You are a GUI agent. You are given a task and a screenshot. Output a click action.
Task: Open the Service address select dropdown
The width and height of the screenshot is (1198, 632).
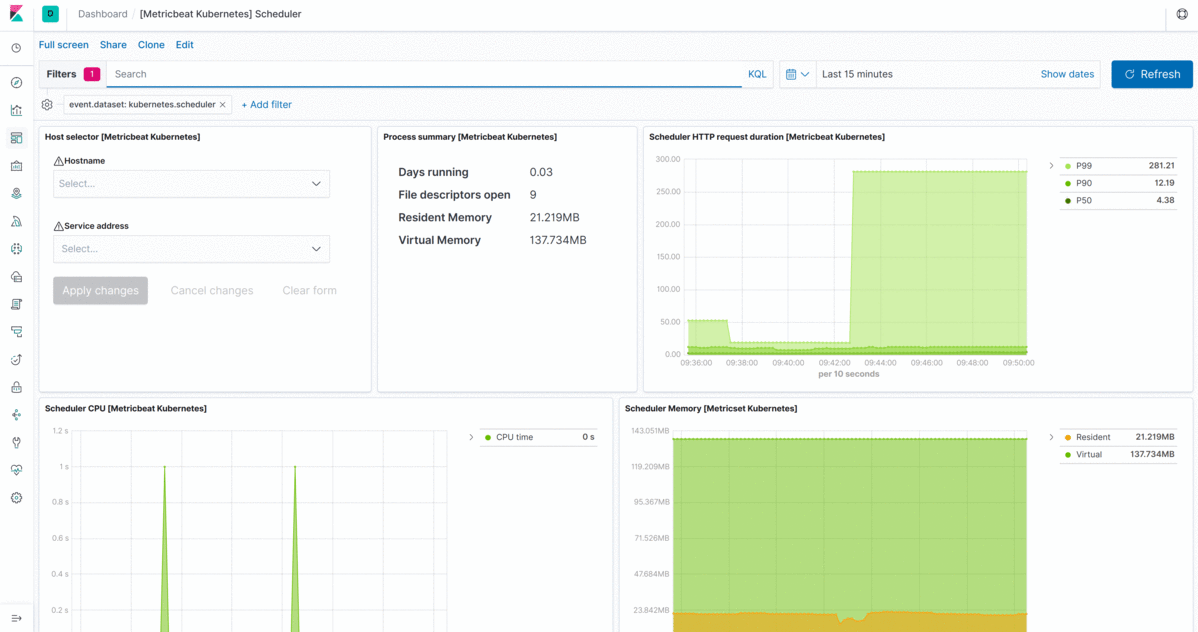pyautogui.click(x=191, y=248)
